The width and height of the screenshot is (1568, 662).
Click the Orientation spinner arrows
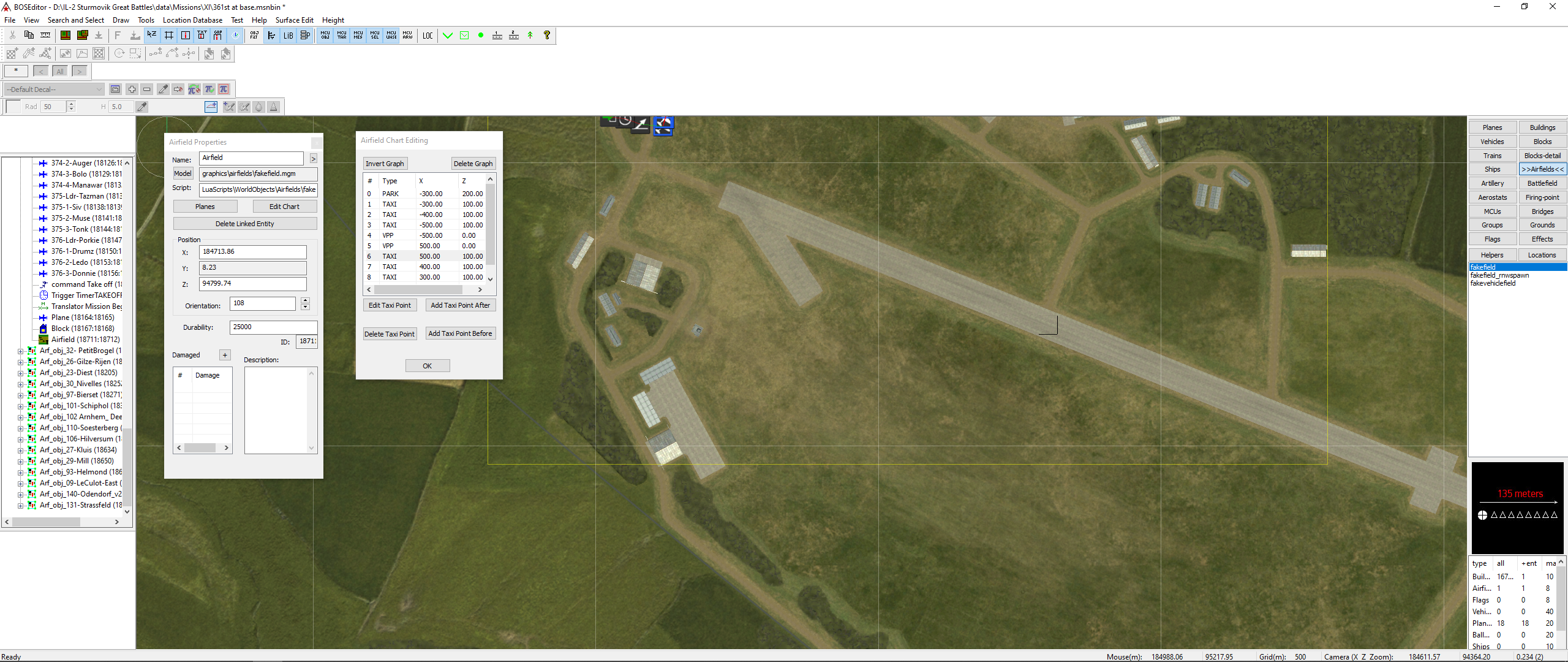coord(305,303)
